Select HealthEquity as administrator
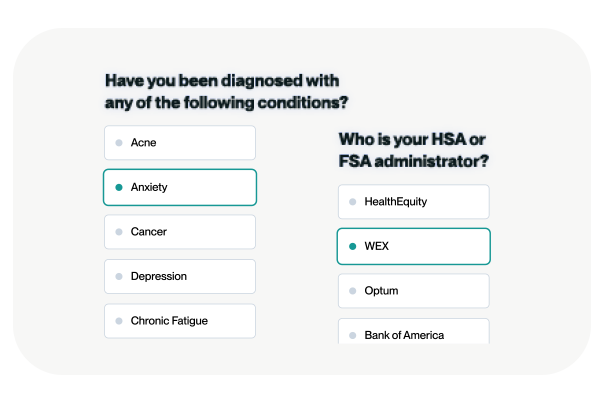 click(x=395, y=202)
